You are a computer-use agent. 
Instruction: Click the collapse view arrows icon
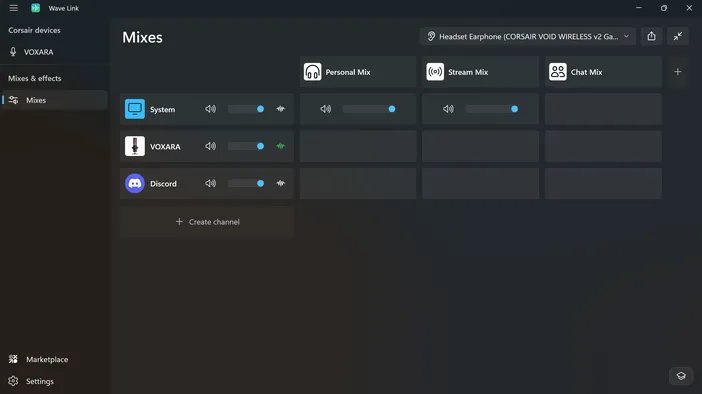pyautogui.click(x=678, y=36)
